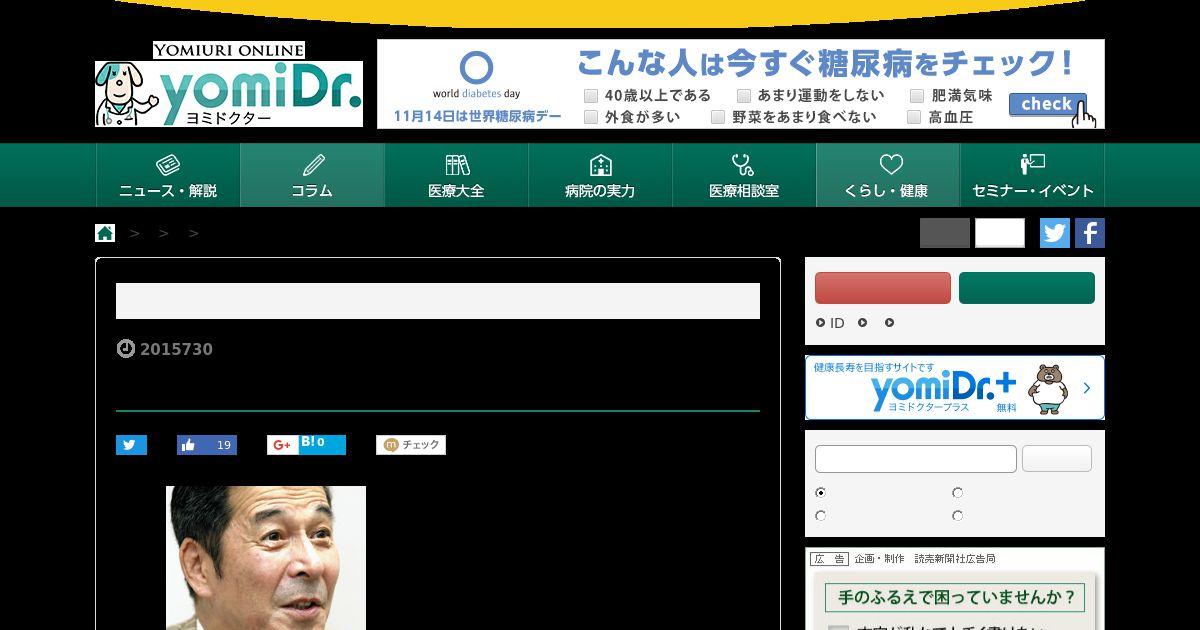Open the コラム menu
Image resolution: width=1200 pixels, height=630 pixels.
click(312, 175)
